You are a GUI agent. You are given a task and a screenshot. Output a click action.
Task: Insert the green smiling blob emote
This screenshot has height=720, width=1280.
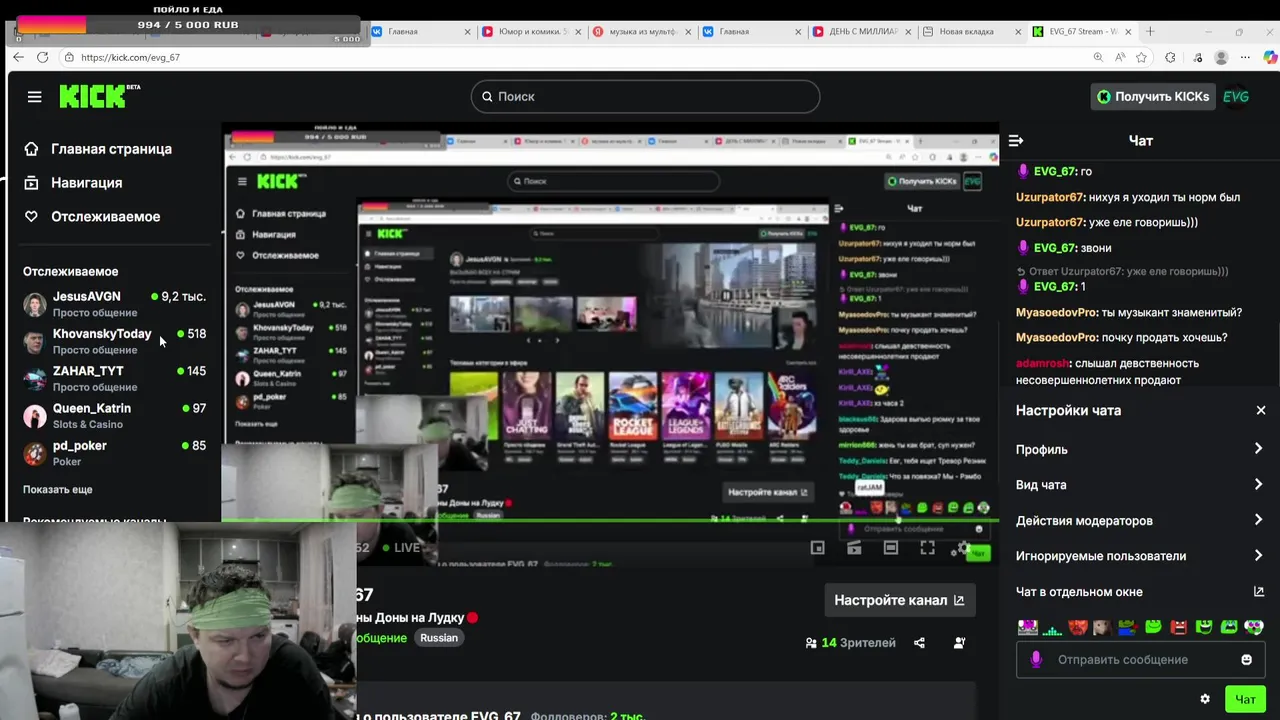[1153, 628]
